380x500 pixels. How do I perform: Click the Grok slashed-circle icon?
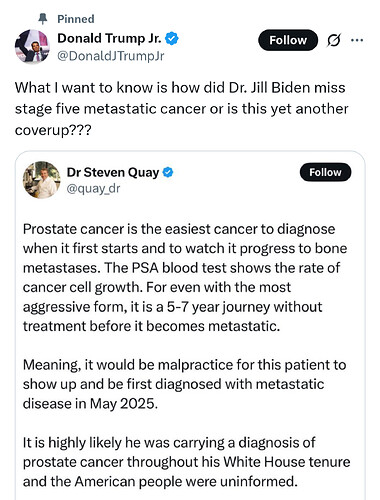coord(334,40)
